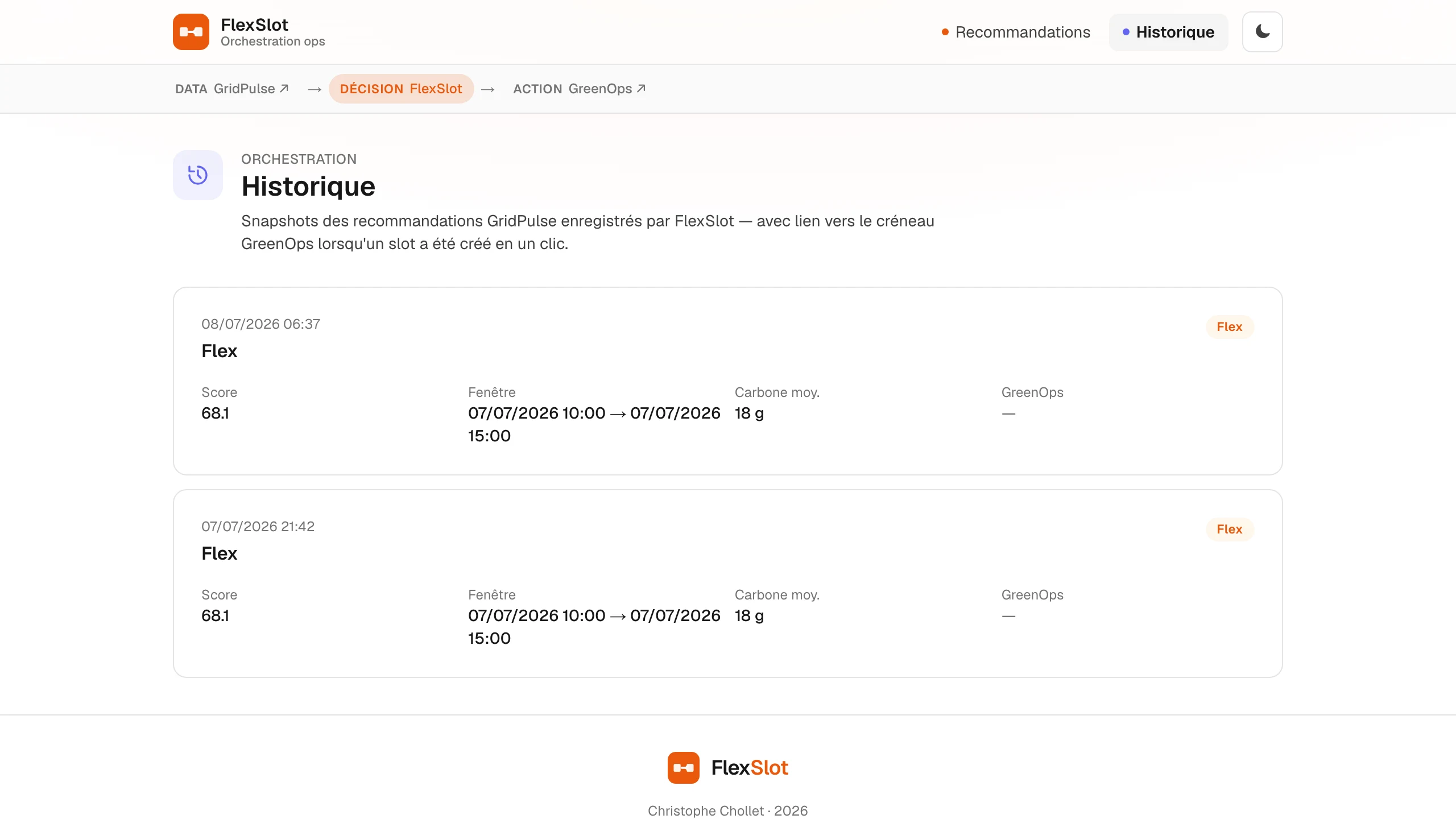Click the Flex title in the 08/07/2026 card

pos(219,351)
